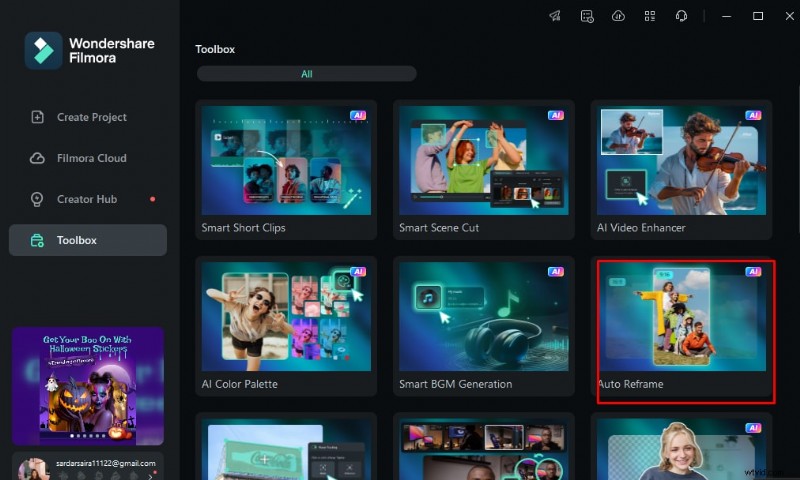Click the sardarsaira11122@gmail.com account email
800x480 pixels.
coord(106,463)
